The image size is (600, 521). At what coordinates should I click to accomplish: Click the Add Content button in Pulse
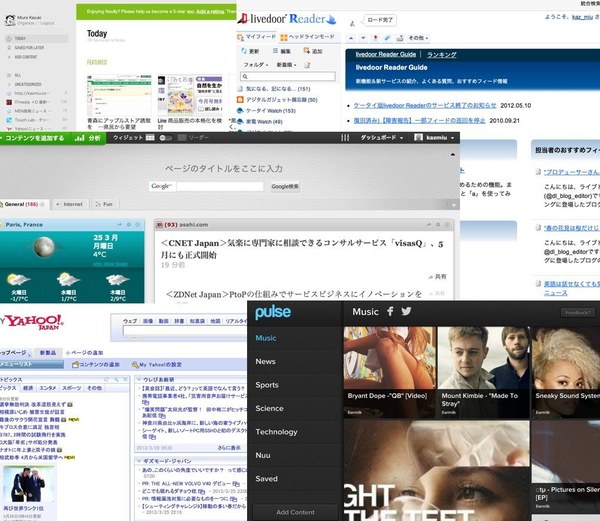[x=297, y=511]
